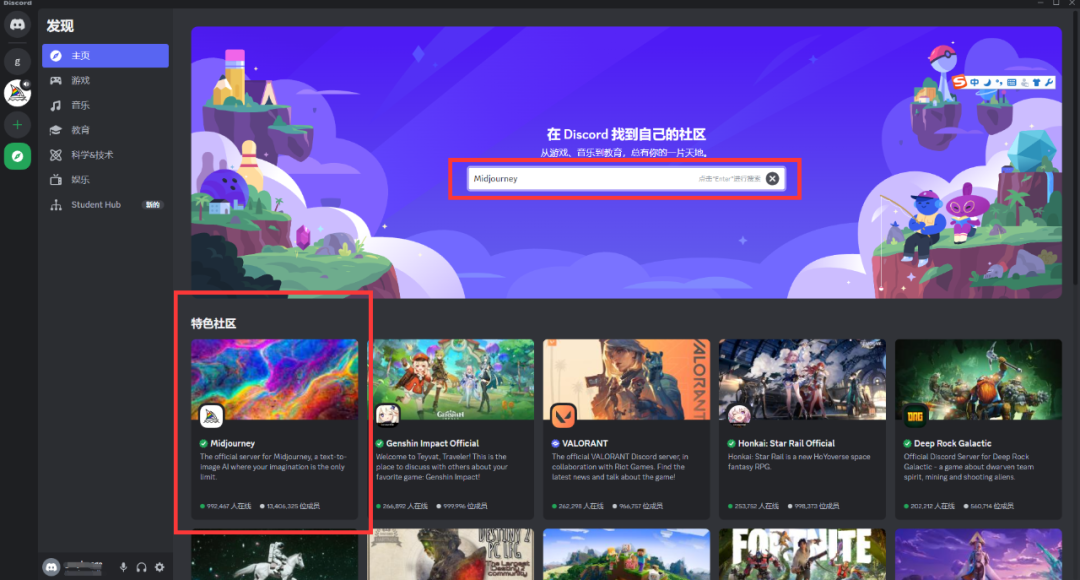This screenshot has height=580, width=1080.
Task: Click the game controller icon beside 游戏
Action: pos(56,81)
